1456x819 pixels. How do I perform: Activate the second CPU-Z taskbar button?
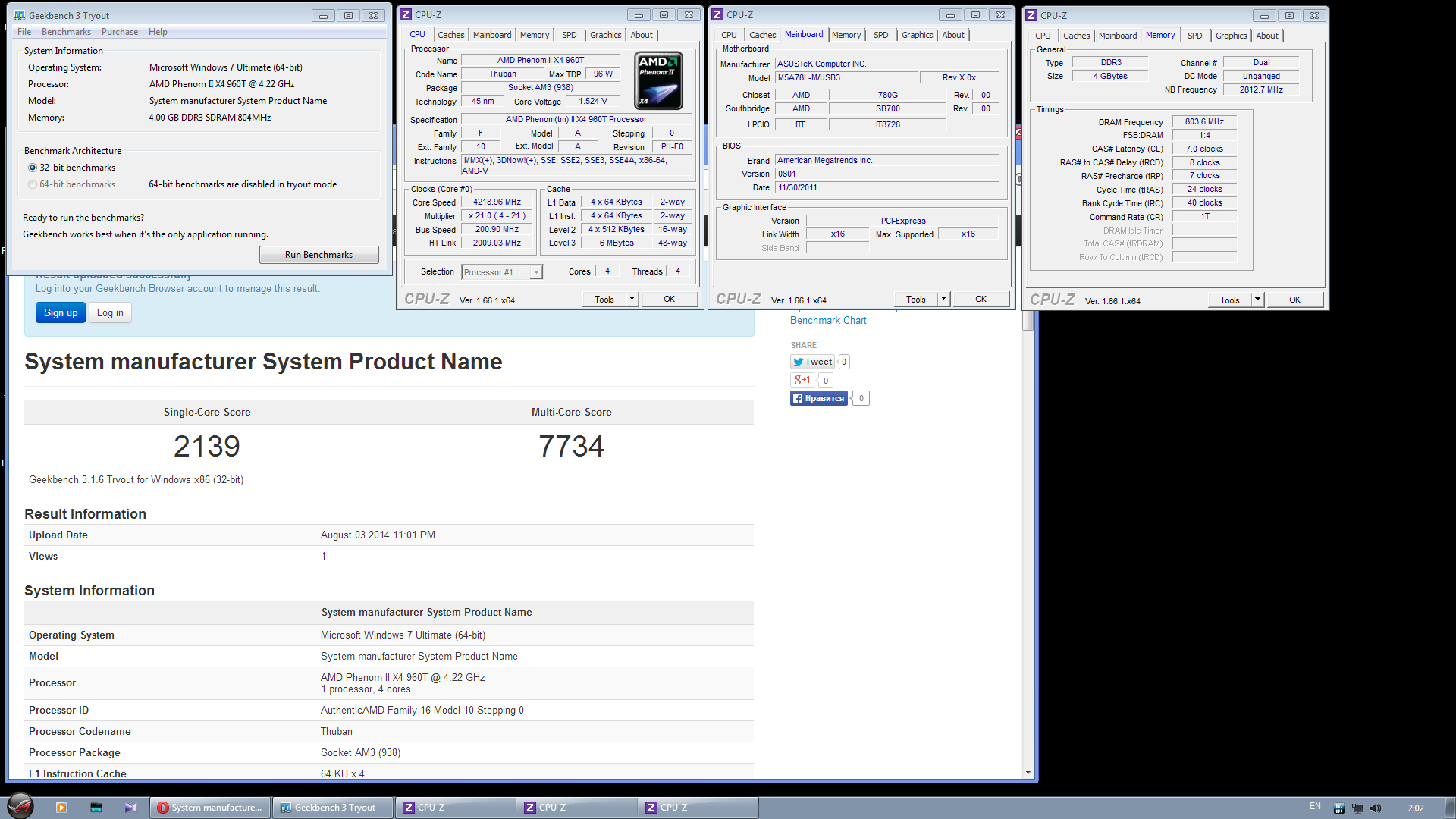click(576, 808)
